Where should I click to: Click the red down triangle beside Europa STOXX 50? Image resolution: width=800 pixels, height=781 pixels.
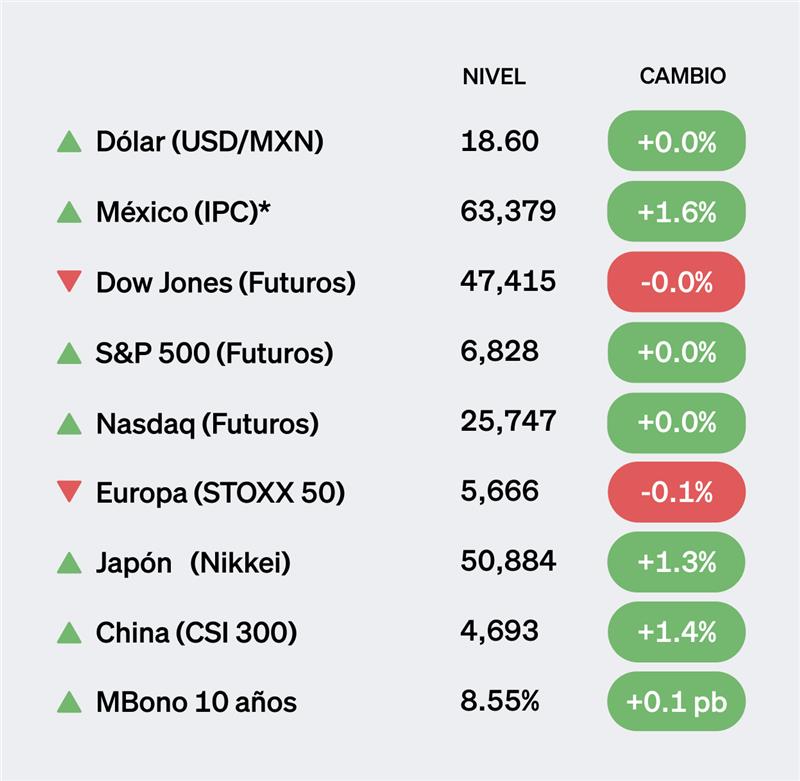69,492
